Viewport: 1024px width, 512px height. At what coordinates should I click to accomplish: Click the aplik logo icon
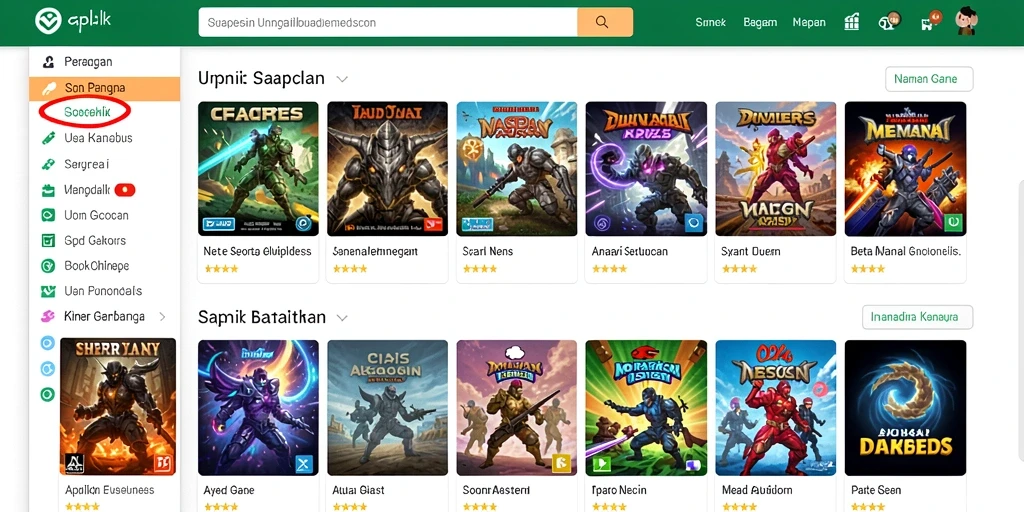(x=48, y=21)
